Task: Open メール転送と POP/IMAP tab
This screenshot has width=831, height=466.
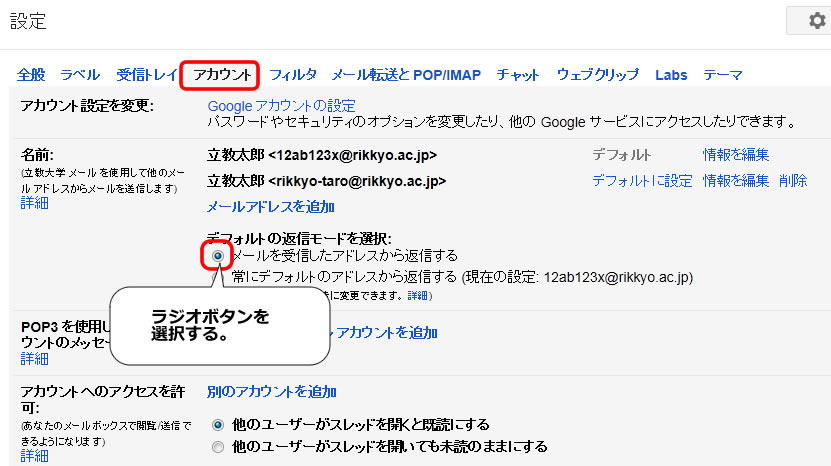Action: pos(406,75)
